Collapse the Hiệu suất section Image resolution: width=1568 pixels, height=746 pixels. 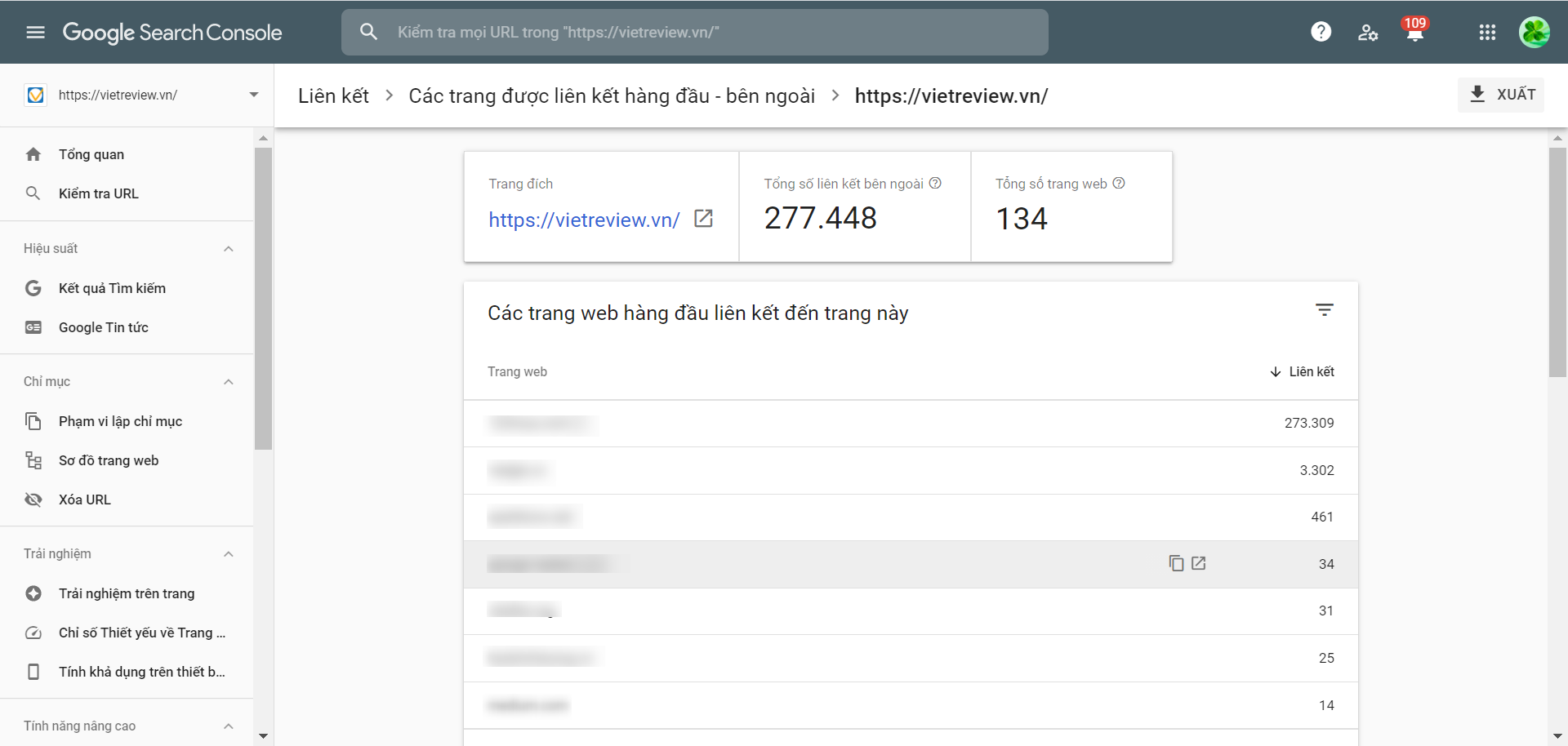(229, 249)
